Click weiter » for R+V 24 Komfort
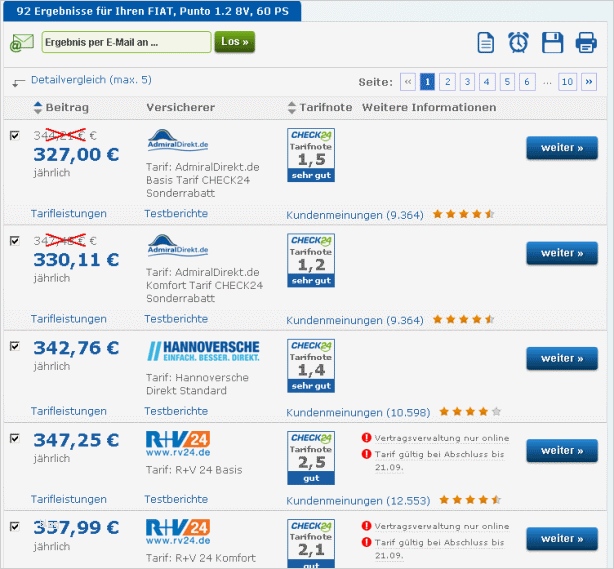Image resolution: width=614 pixels, height=569 pixels. pyautogui.click(x=562, y=538)
